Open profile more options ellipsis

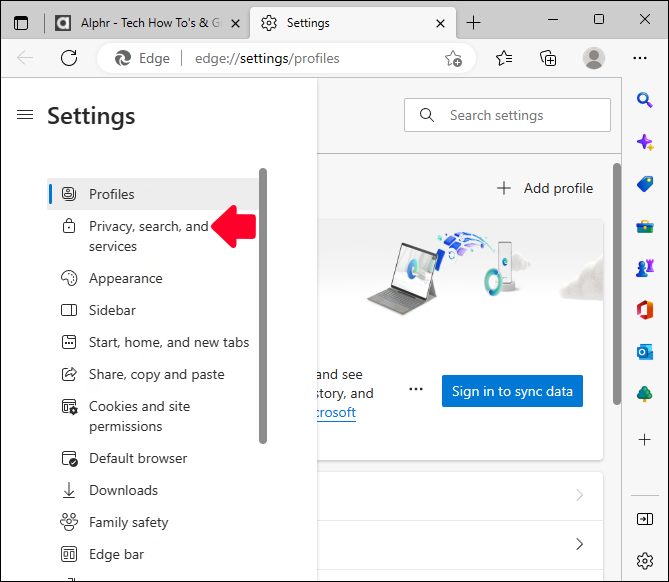416,389
